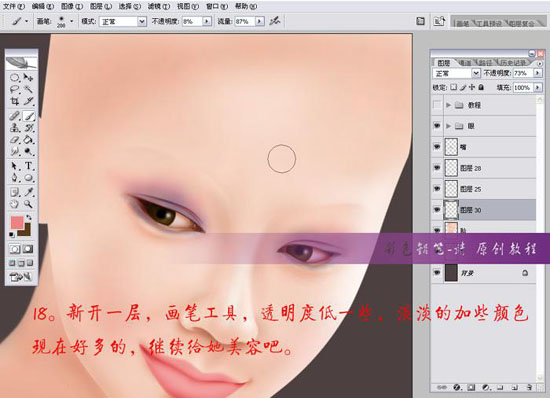This screenshot has width=550, height=398.
Task: Select the Crop tool
Action: pos(14,102)
